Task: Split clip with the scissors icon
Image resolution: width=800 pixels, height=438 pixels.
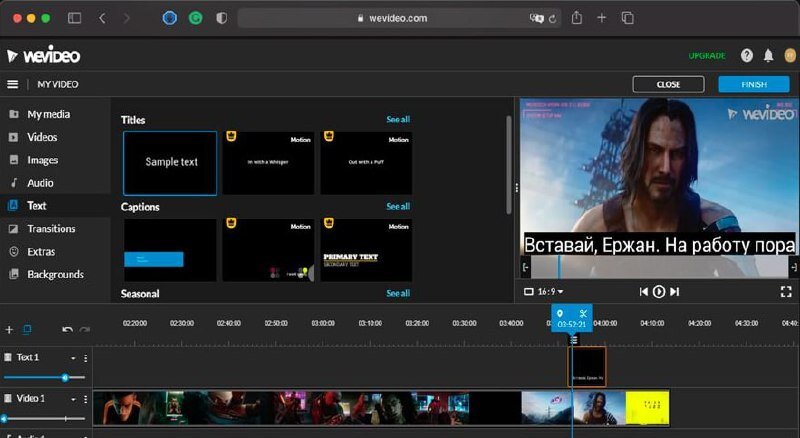Action: [583, 313]
